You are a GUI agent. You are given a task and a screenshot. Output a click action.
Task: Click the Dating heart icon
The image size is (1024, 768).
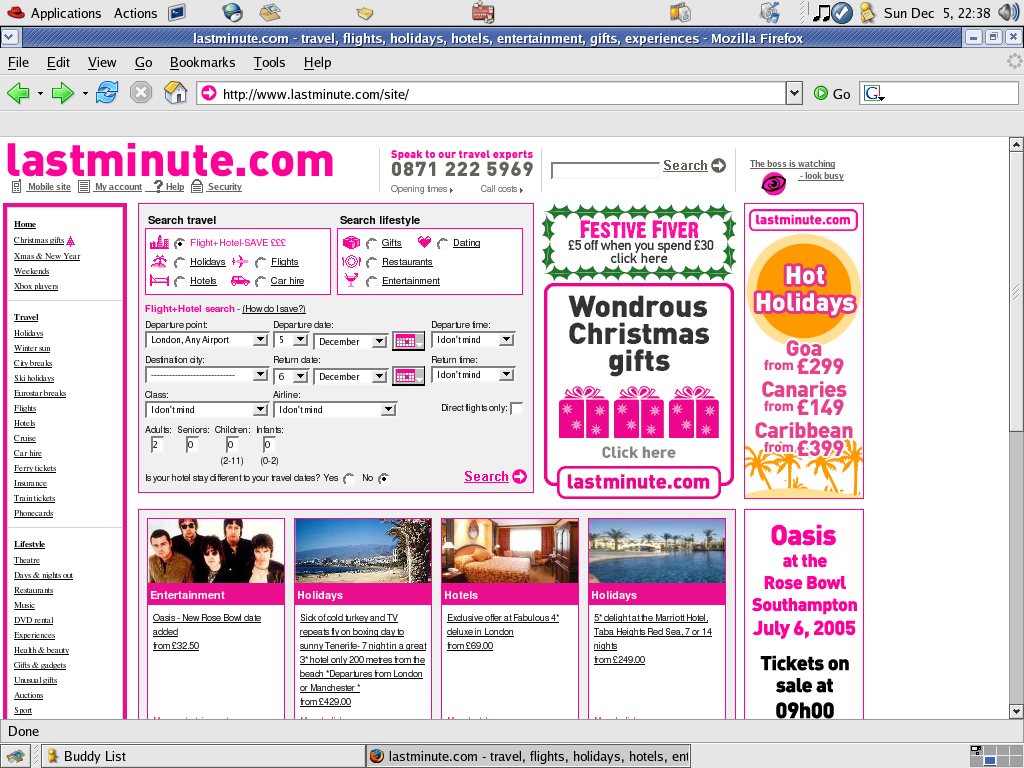424,242
